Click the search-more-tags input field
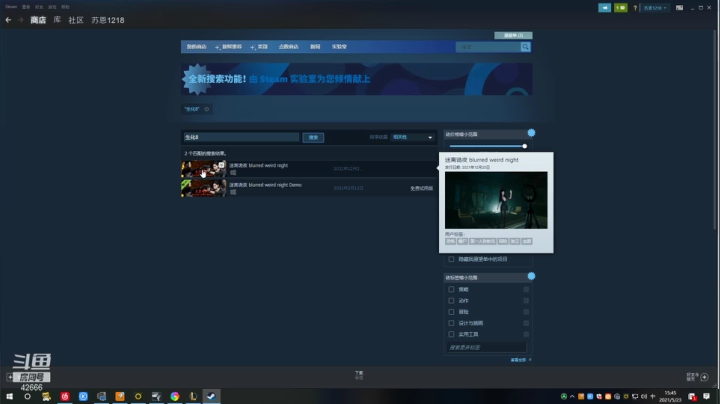This screenshot has width=720, height=404. (486, 348)
